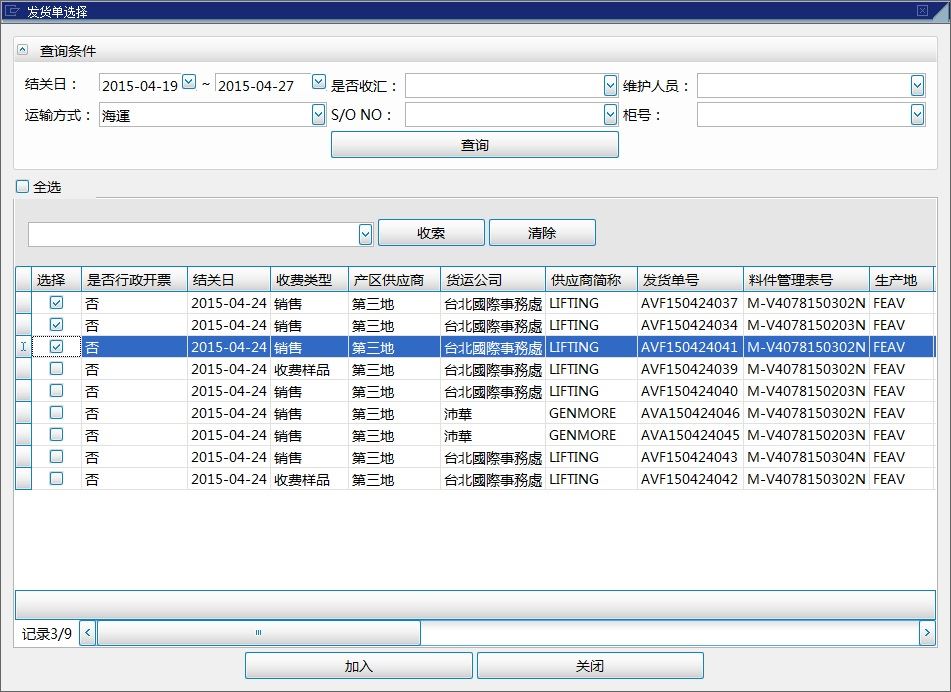Click the 关闭 button
This screenshot has width=951, height=692.
coord(590,666)
